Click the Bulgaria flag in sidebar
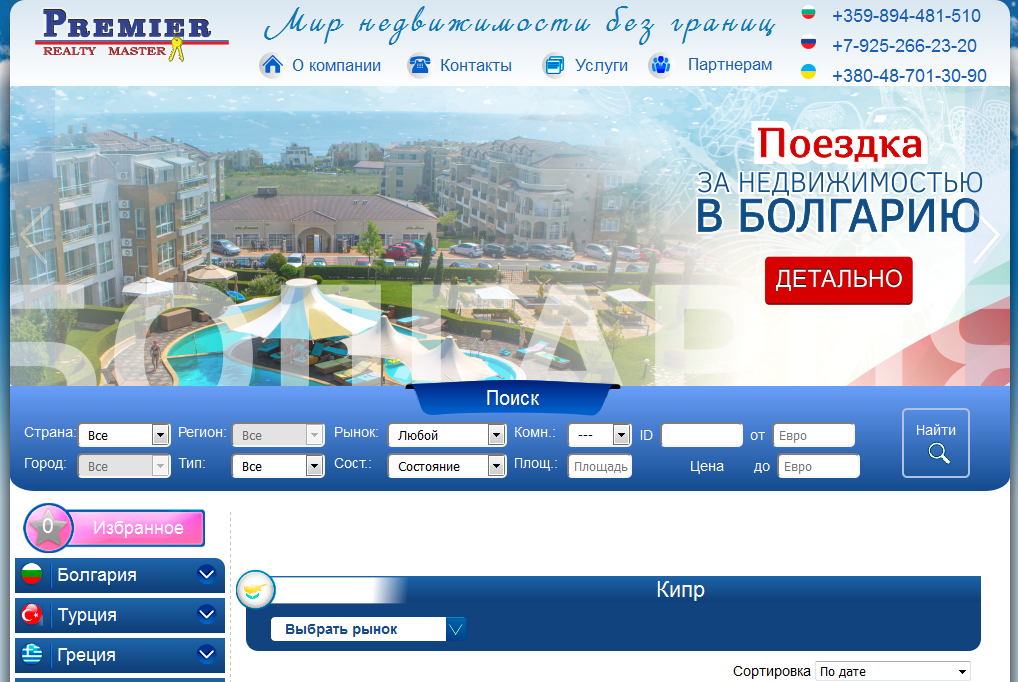 pyautogui.click(x=32, y=574)
